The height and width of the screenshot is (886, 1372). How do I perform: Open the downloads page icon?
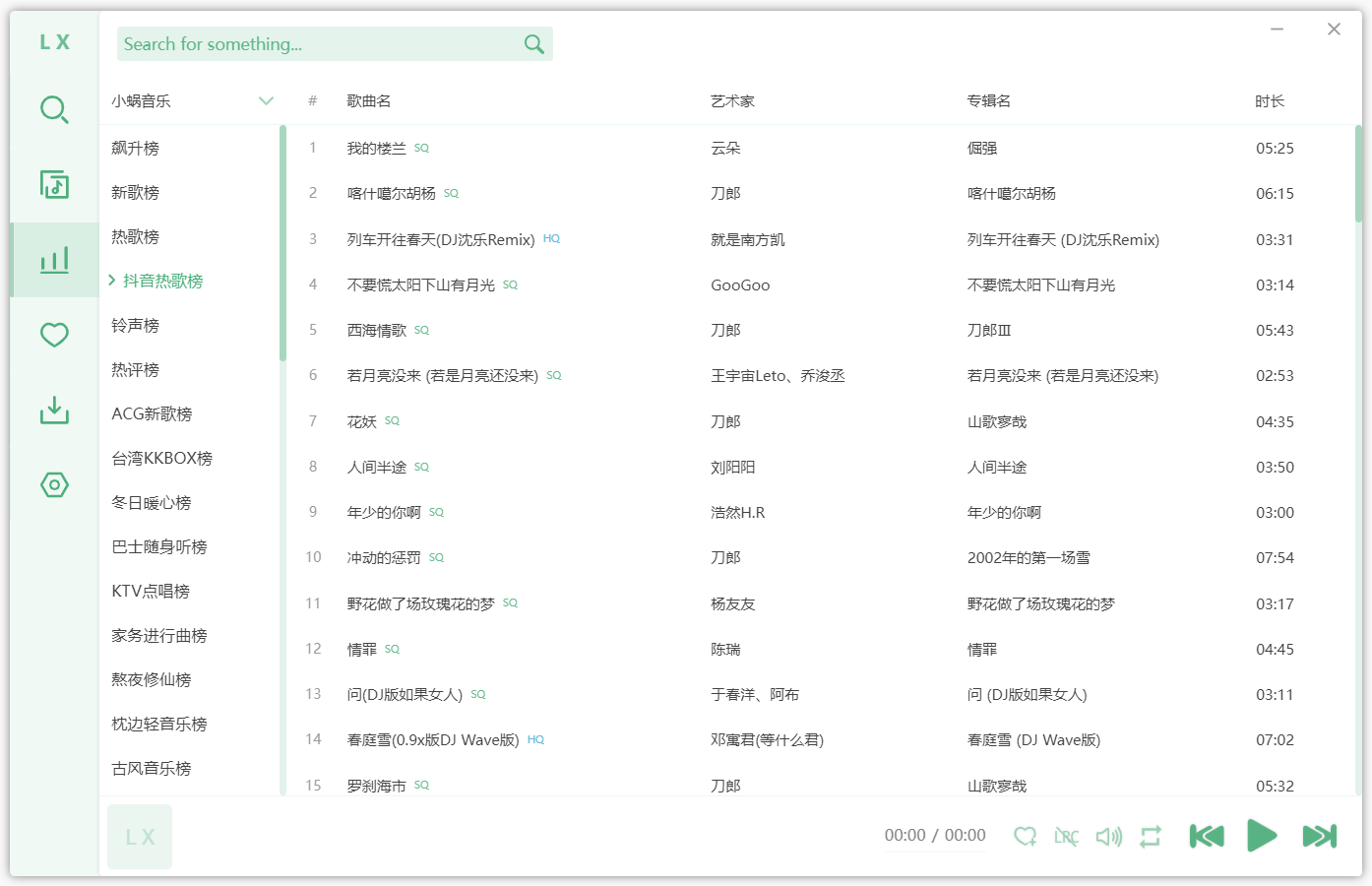tap(54, 410)
